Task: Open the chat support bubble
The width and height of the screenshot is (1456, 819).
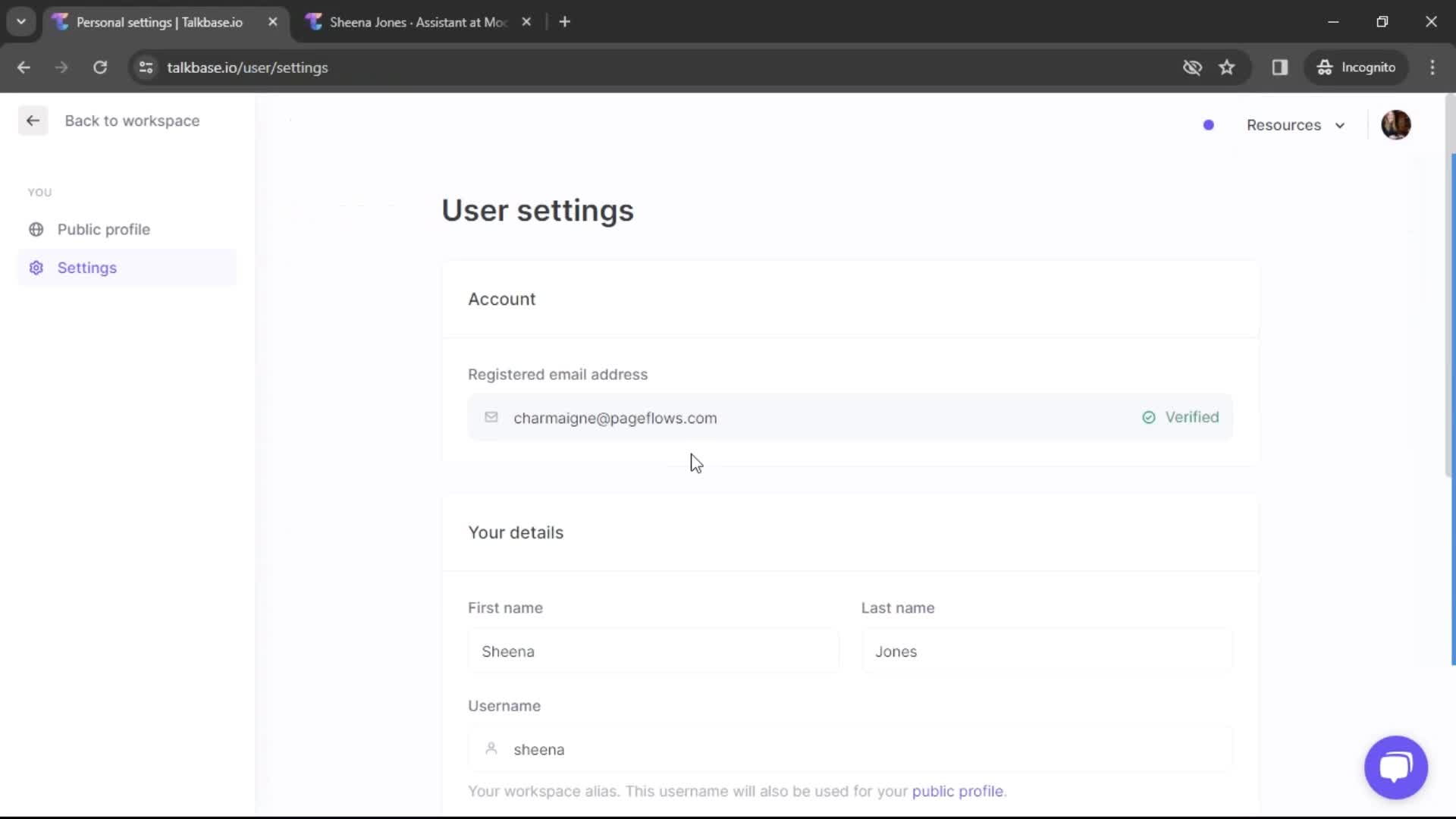Action: click(x=1396, y=767)
